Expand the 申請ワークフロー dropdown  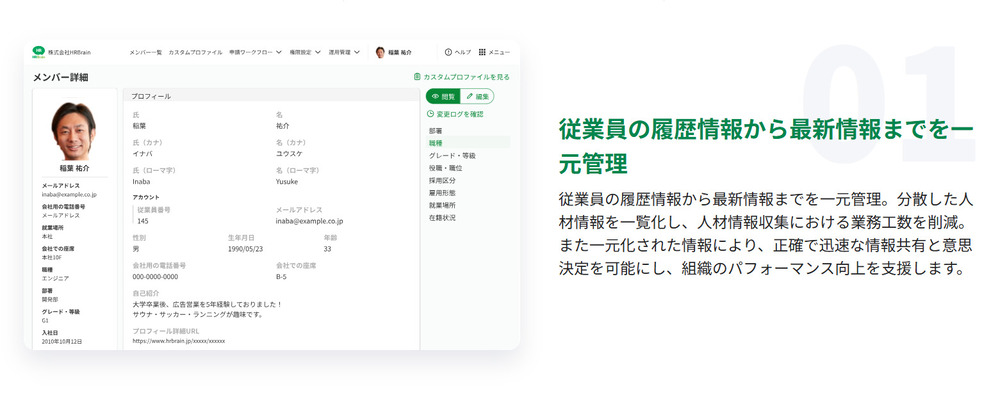255,52
